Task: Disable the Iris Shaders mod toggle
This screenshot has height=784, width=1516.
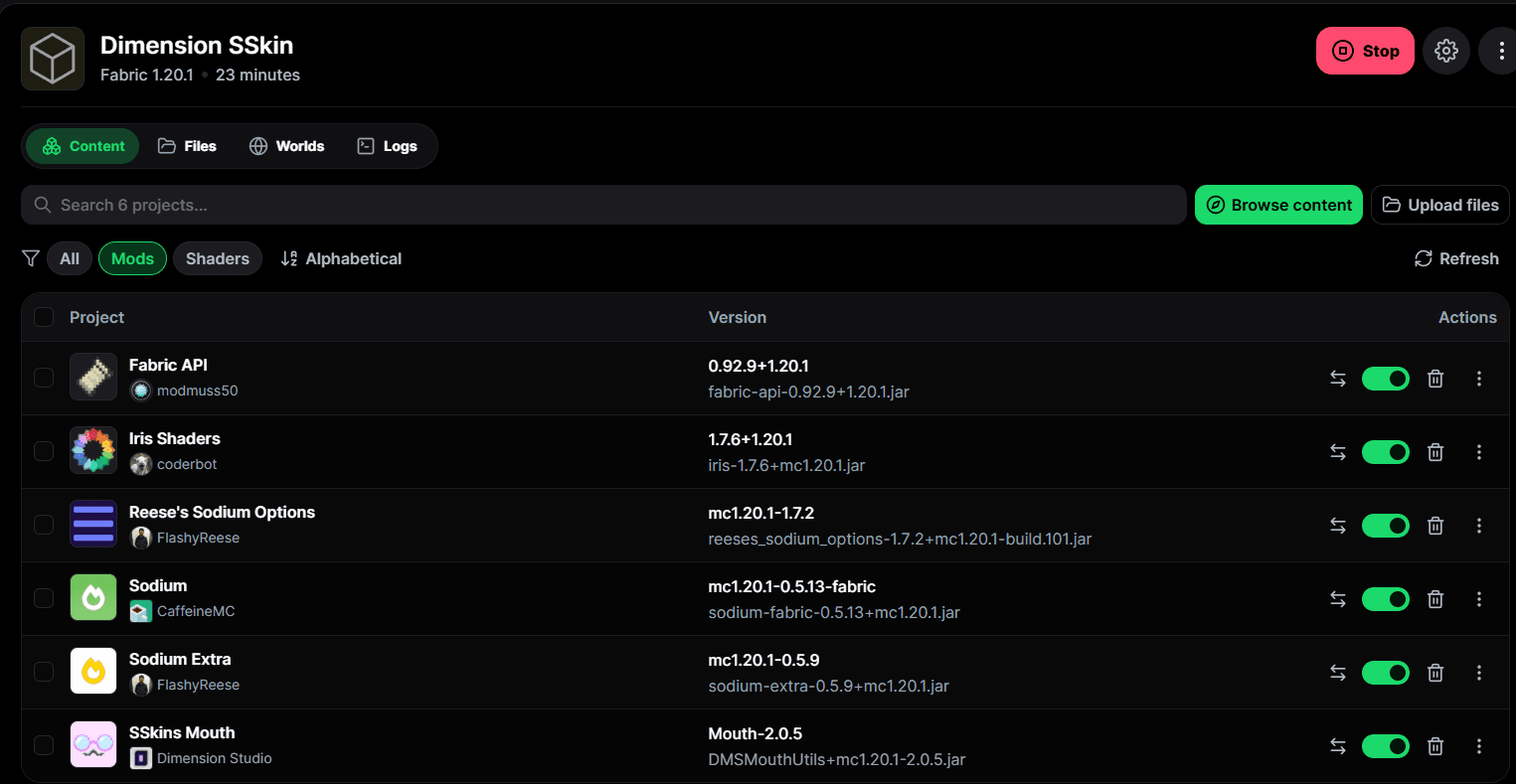Action: 1386,452
